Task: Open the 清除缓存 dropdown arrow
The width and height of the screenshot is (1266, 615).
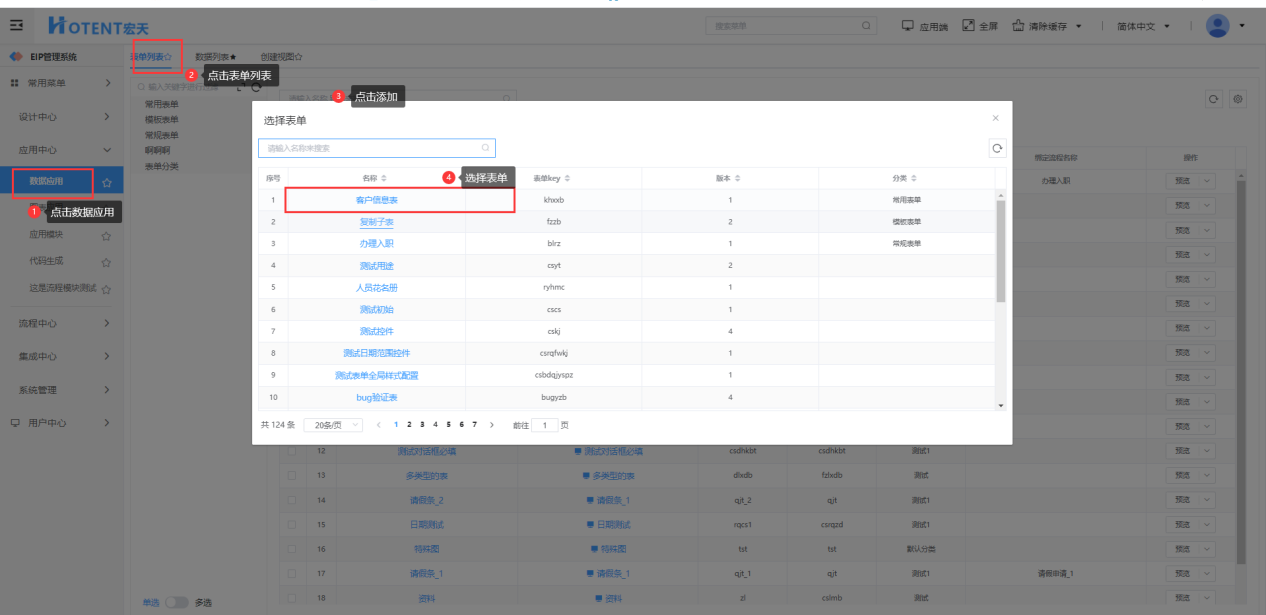Action: tap(1079, 25)
